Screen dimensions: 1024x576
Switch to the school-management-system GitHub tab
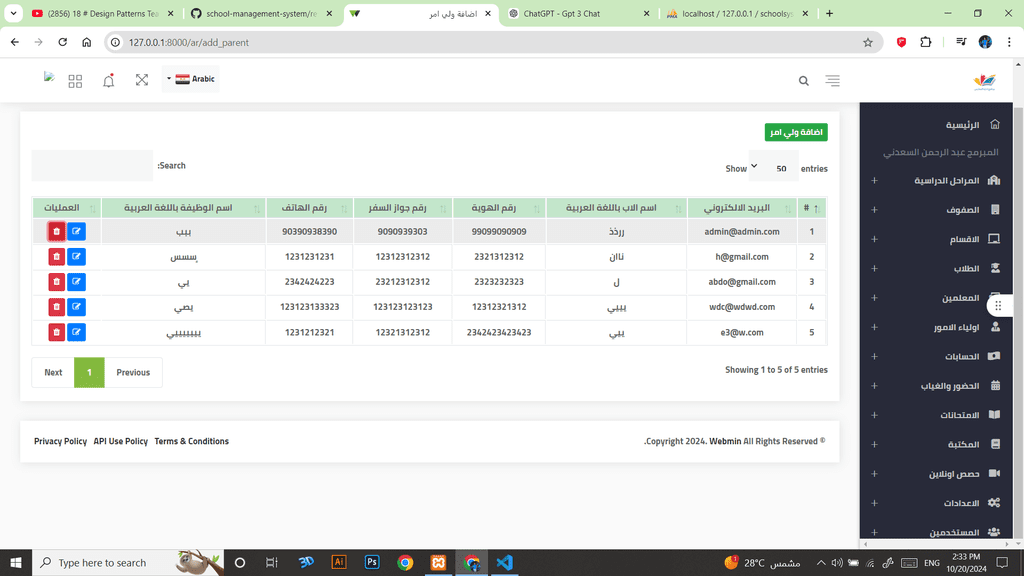tap(261, 14)
